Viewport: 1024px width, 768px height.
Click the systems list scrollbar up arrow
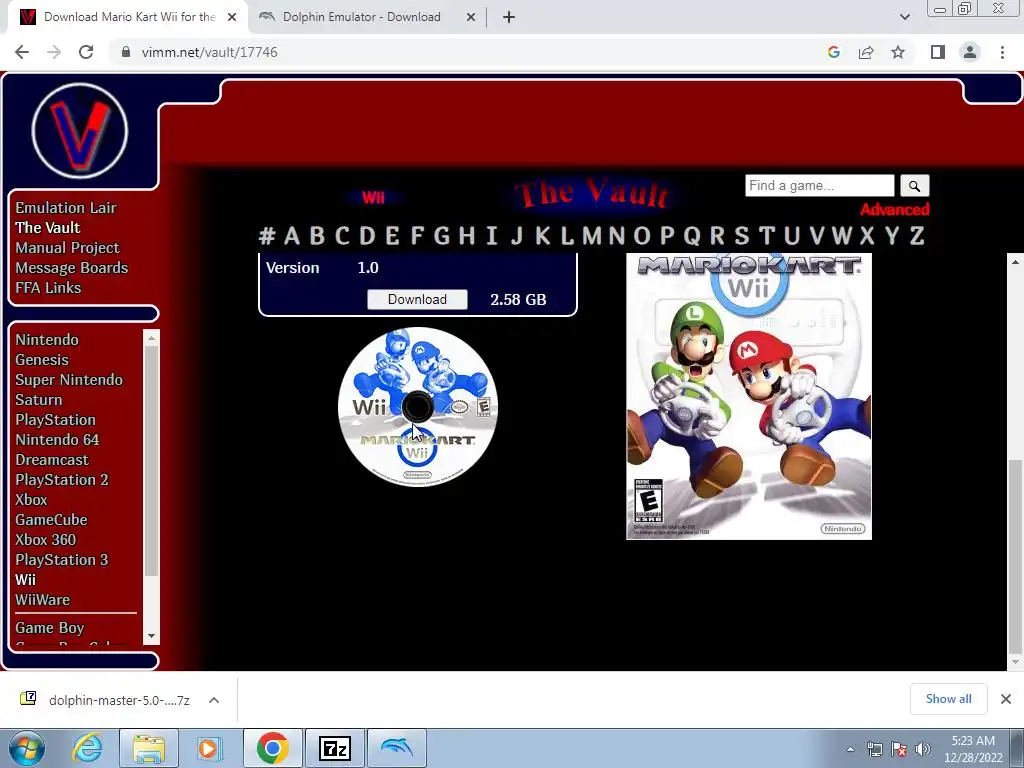click(152, 338)
